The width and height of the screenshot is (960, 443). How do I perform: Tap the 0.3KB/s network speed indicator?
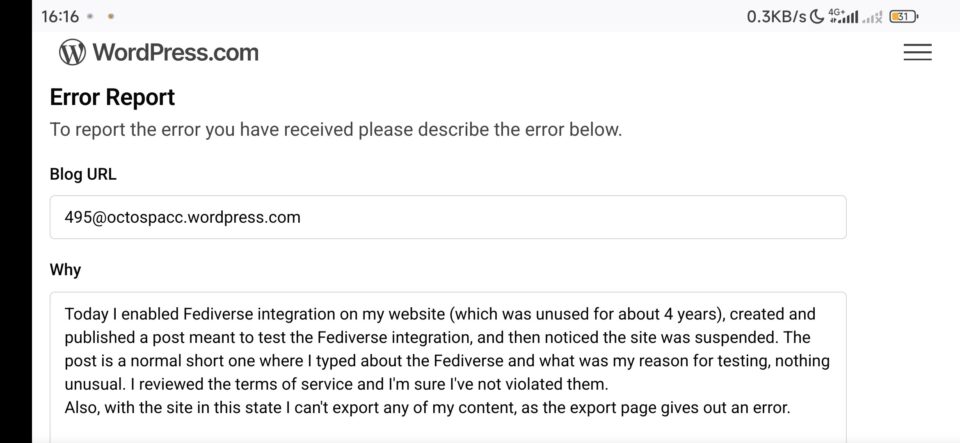pos(776,17)
